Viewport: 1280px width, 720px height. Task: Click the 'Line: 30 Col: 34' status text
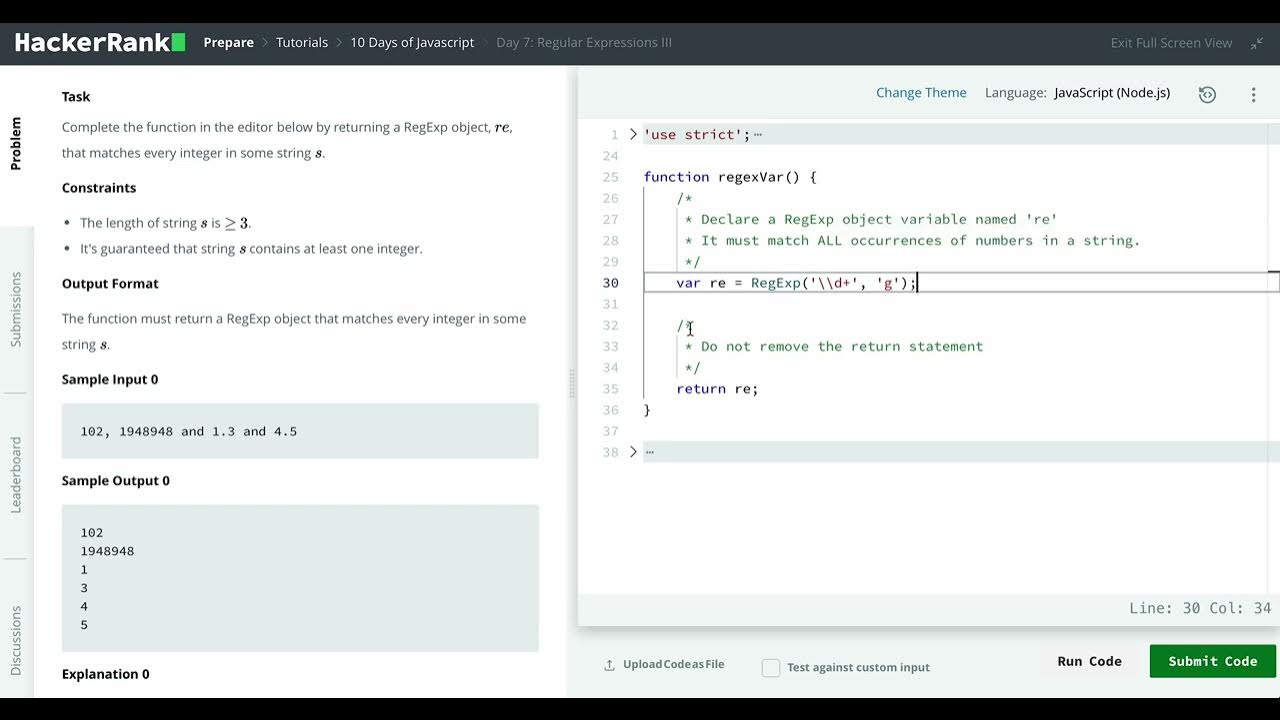1200,608
